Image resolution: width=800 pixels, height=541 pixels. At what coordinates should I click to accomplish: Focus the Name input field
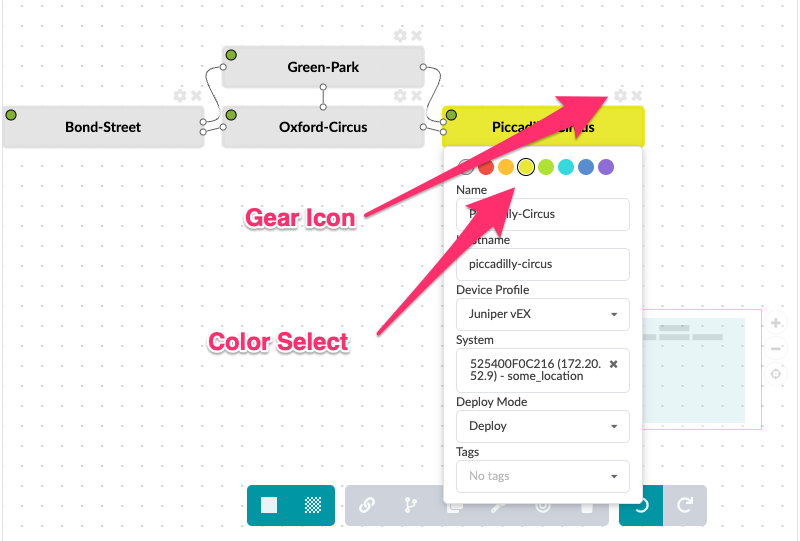[x=542, y=214]
